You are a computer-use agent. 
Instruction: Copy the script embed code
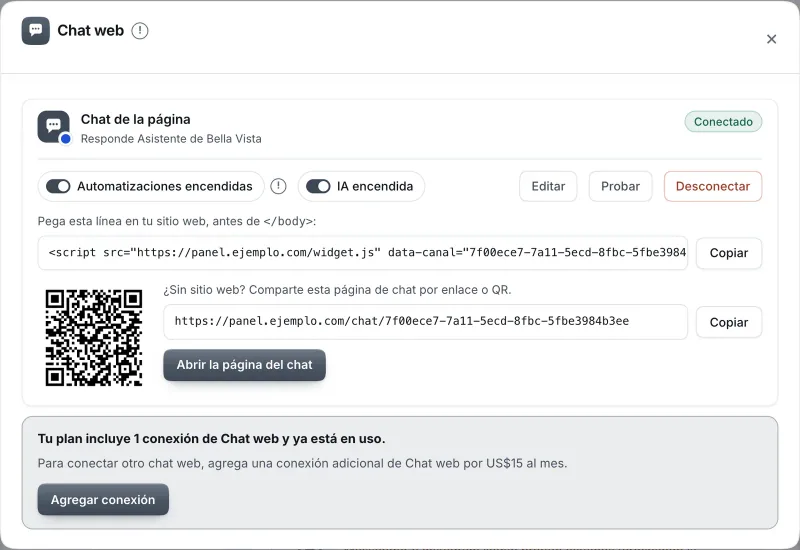[729, 253]
